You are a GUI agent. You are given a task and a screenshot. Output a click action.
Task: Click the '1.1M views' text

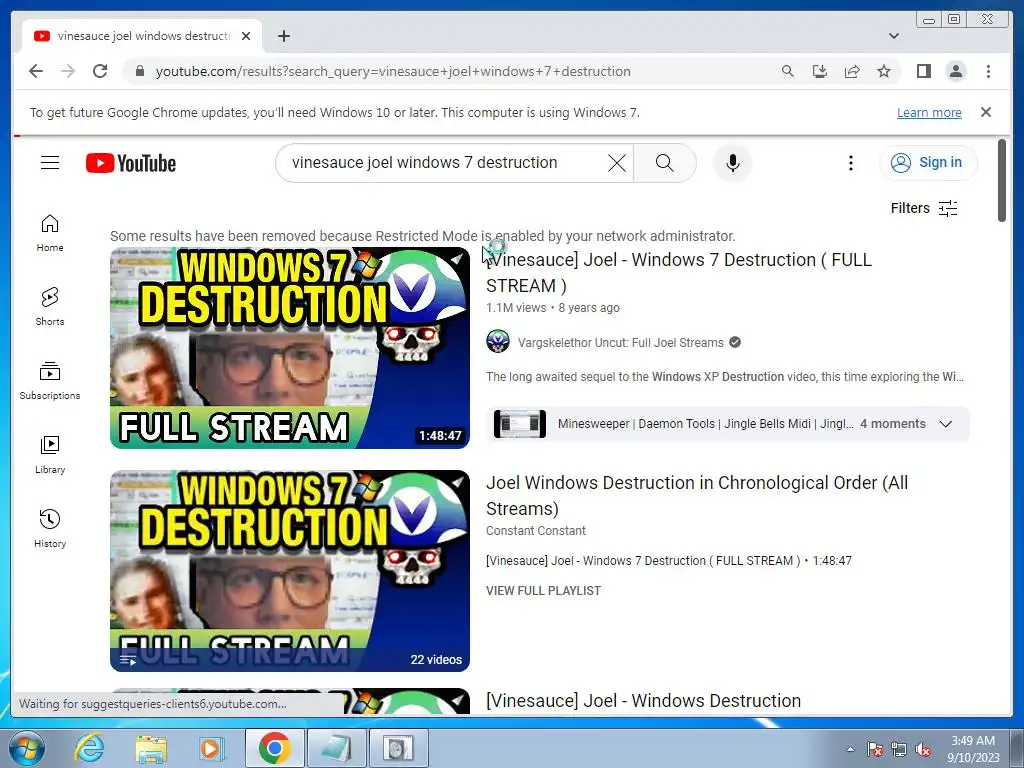coord(516,308)
